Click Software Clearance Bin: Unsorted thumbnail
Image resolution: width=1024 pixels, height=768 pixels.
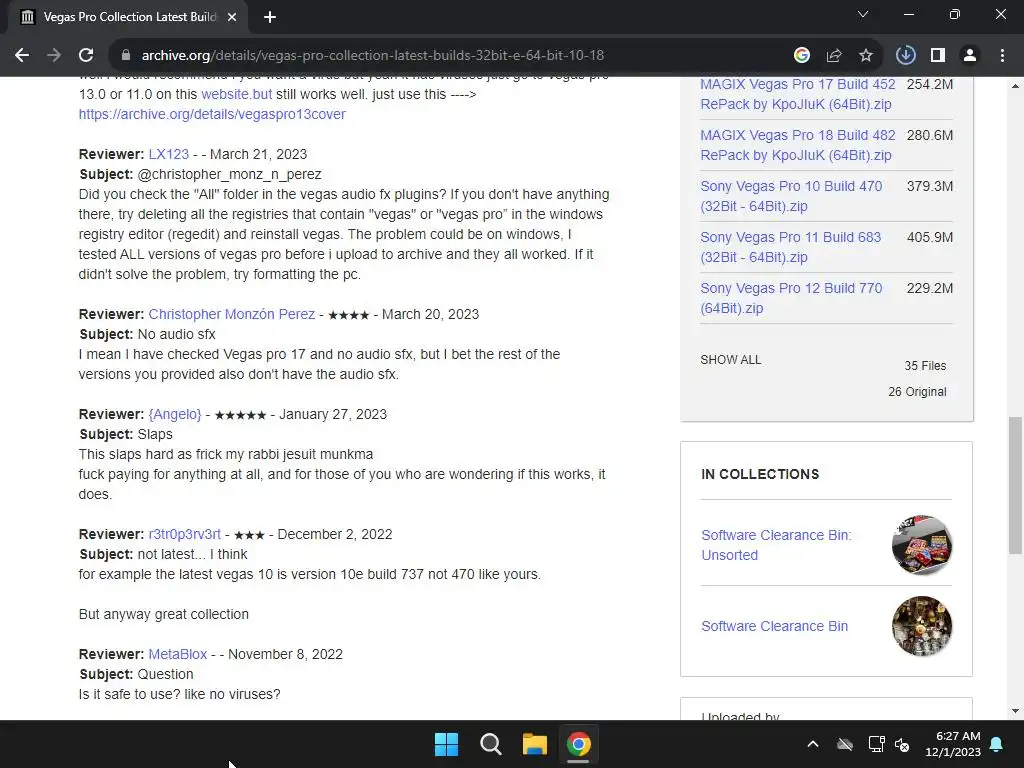click(921, 545)
